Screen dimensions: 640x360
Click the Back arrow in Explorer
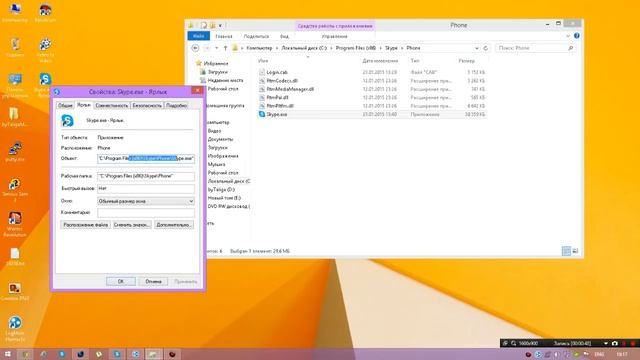point(196,48)
